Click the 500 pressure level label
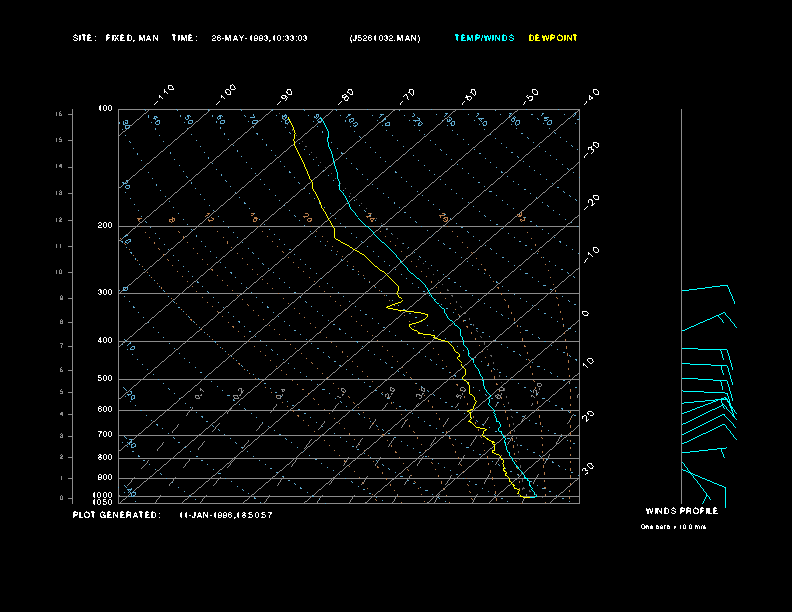 [105, 379]
